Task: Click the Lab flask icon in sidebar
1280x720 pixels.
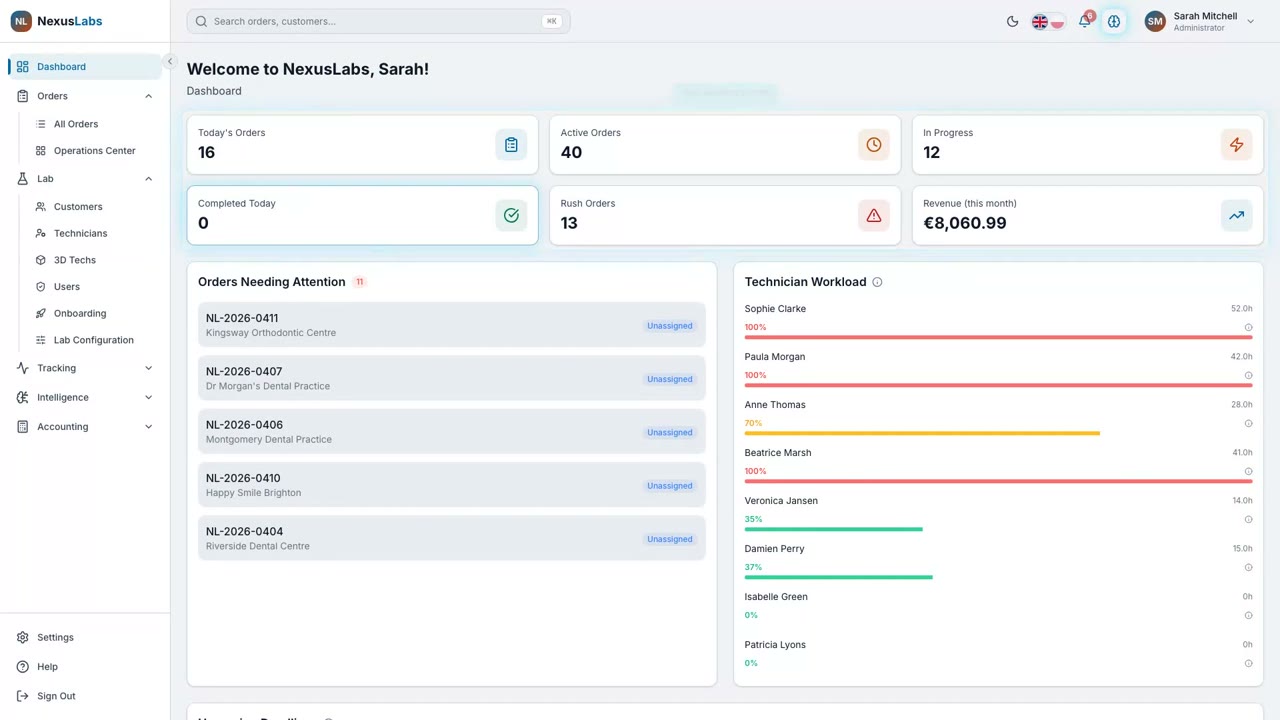Action: click(x=22, y=179)
